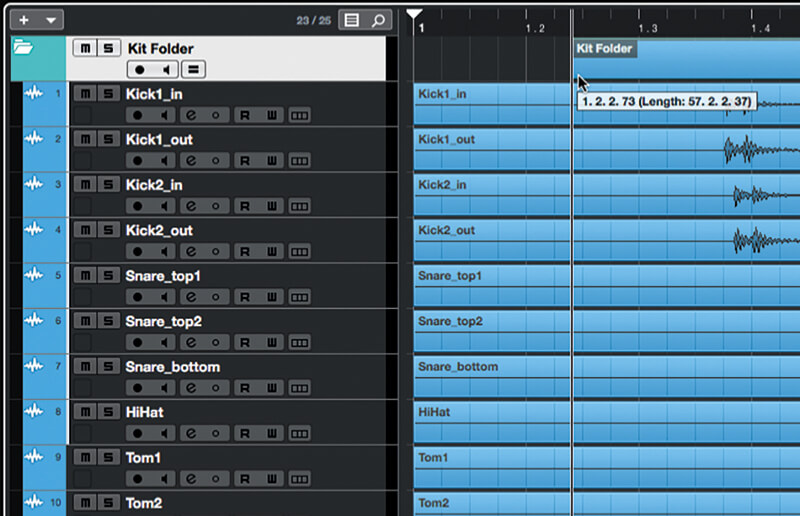
Task: Enable read automation on Kick1_in
Action: (x=245, y=115)
